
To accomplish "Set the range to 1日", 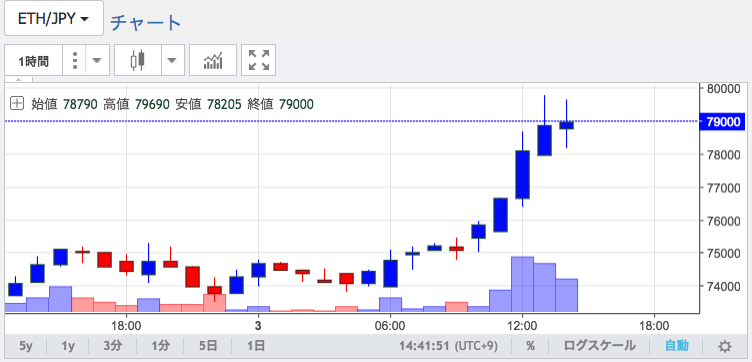I will (x=255, y=346).
